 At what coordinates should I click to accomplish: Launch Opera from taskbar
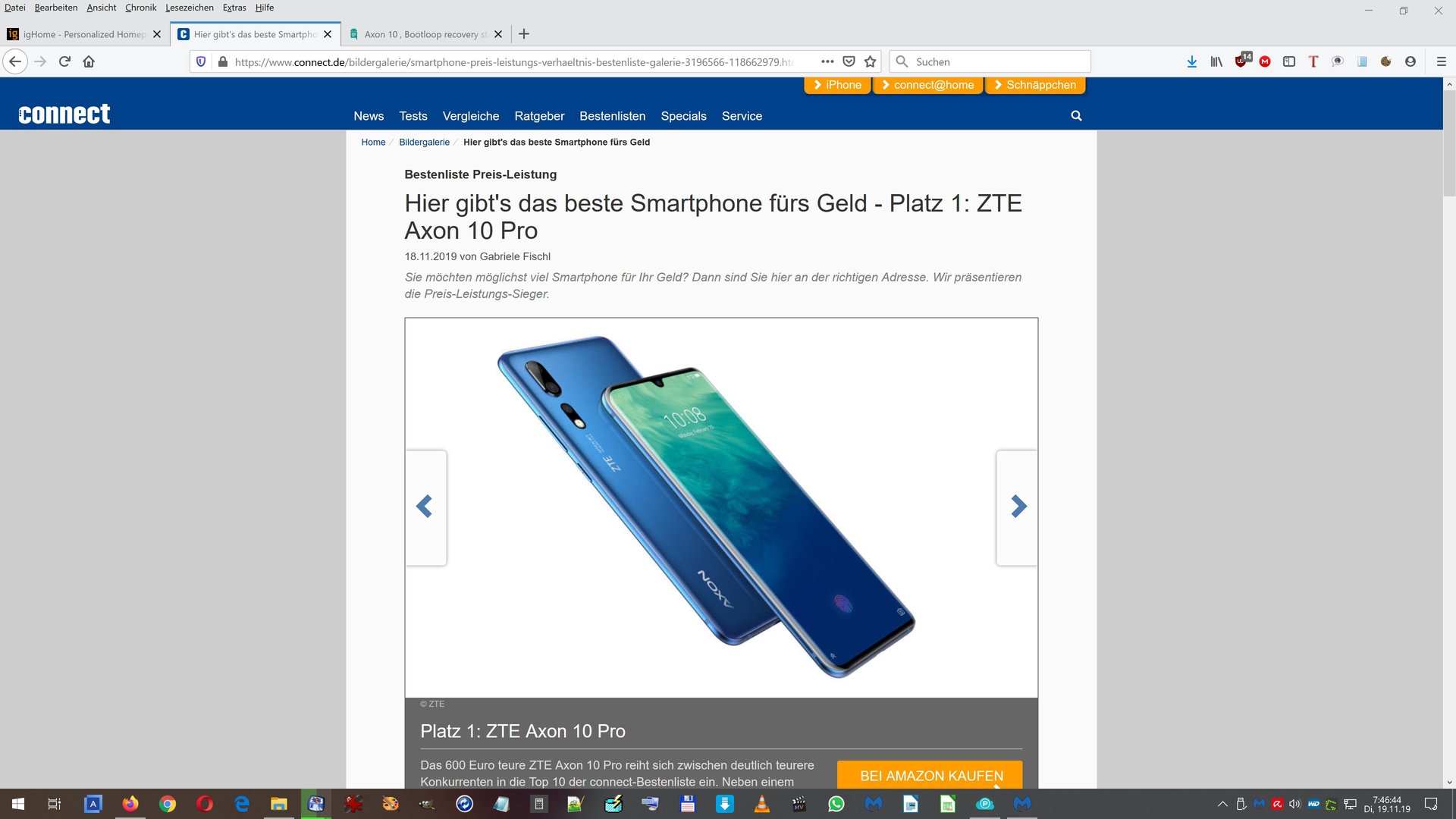pyautogui.click(x=205, y=804)
